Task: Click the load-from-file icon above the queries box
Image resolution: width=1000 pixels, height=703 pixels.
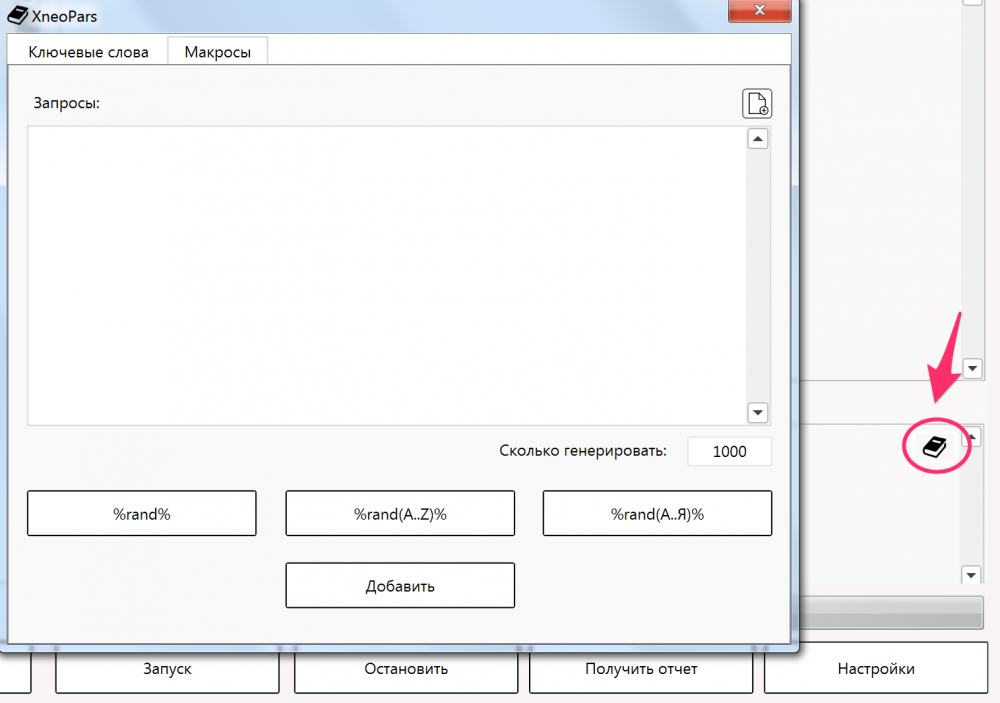Action: pos(757,103)
